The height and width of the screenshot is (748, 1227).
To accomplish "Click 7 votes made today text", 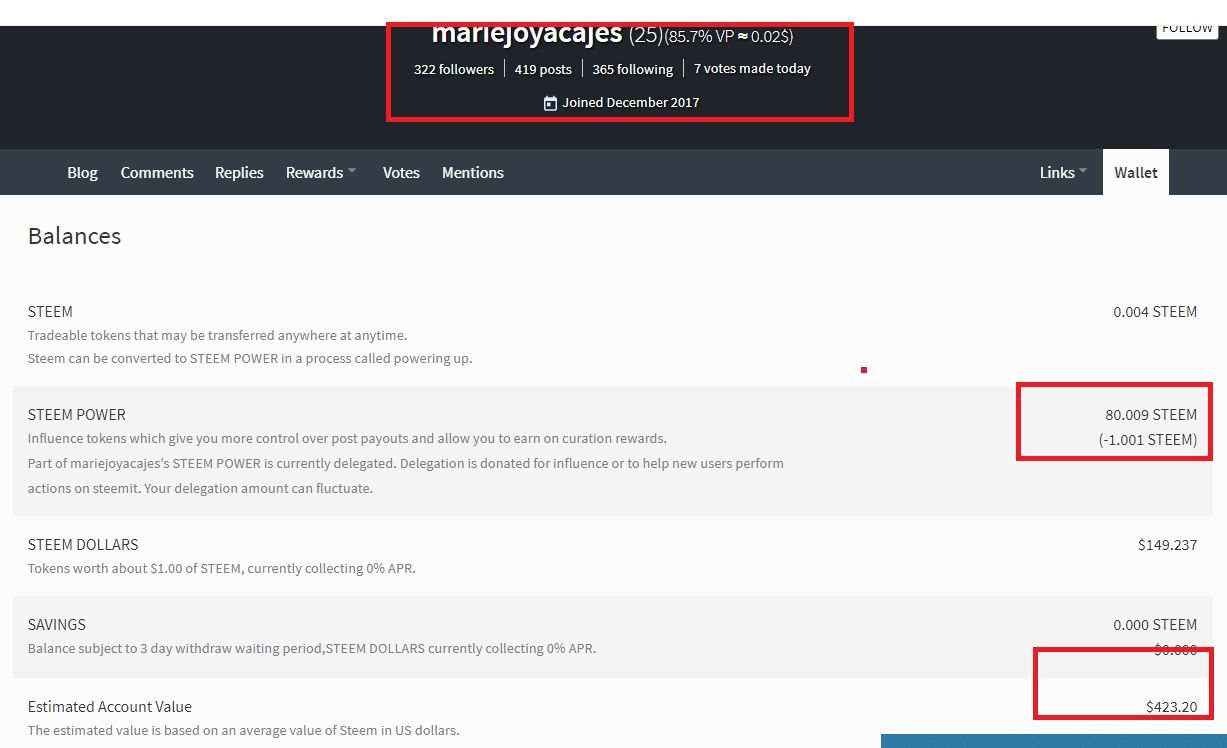I will (x=752, y=69).
